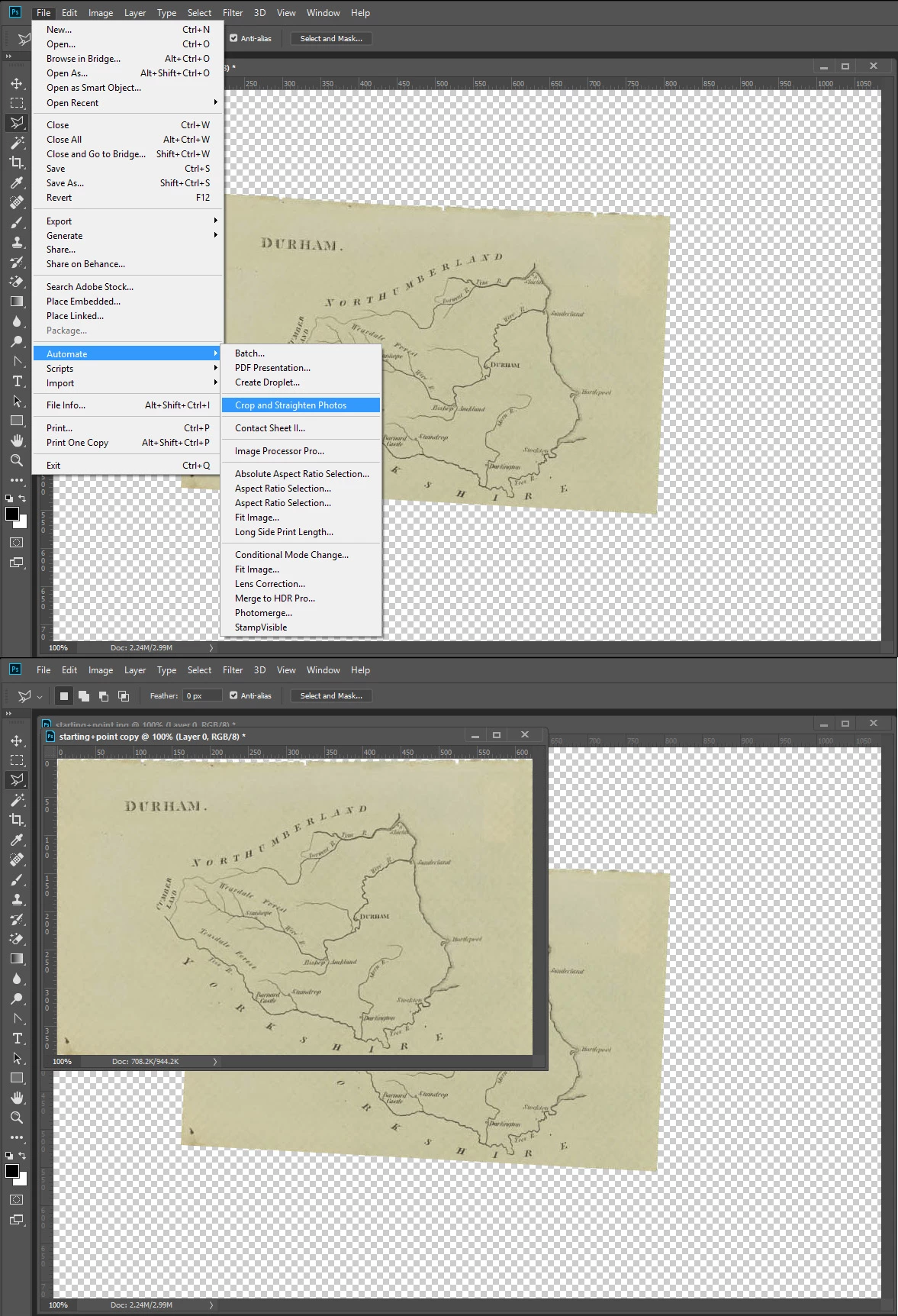Click swap foreground/background colors arrow below copy window
This screenshot has height=1316, width=898.
[x=22, y=1156]
